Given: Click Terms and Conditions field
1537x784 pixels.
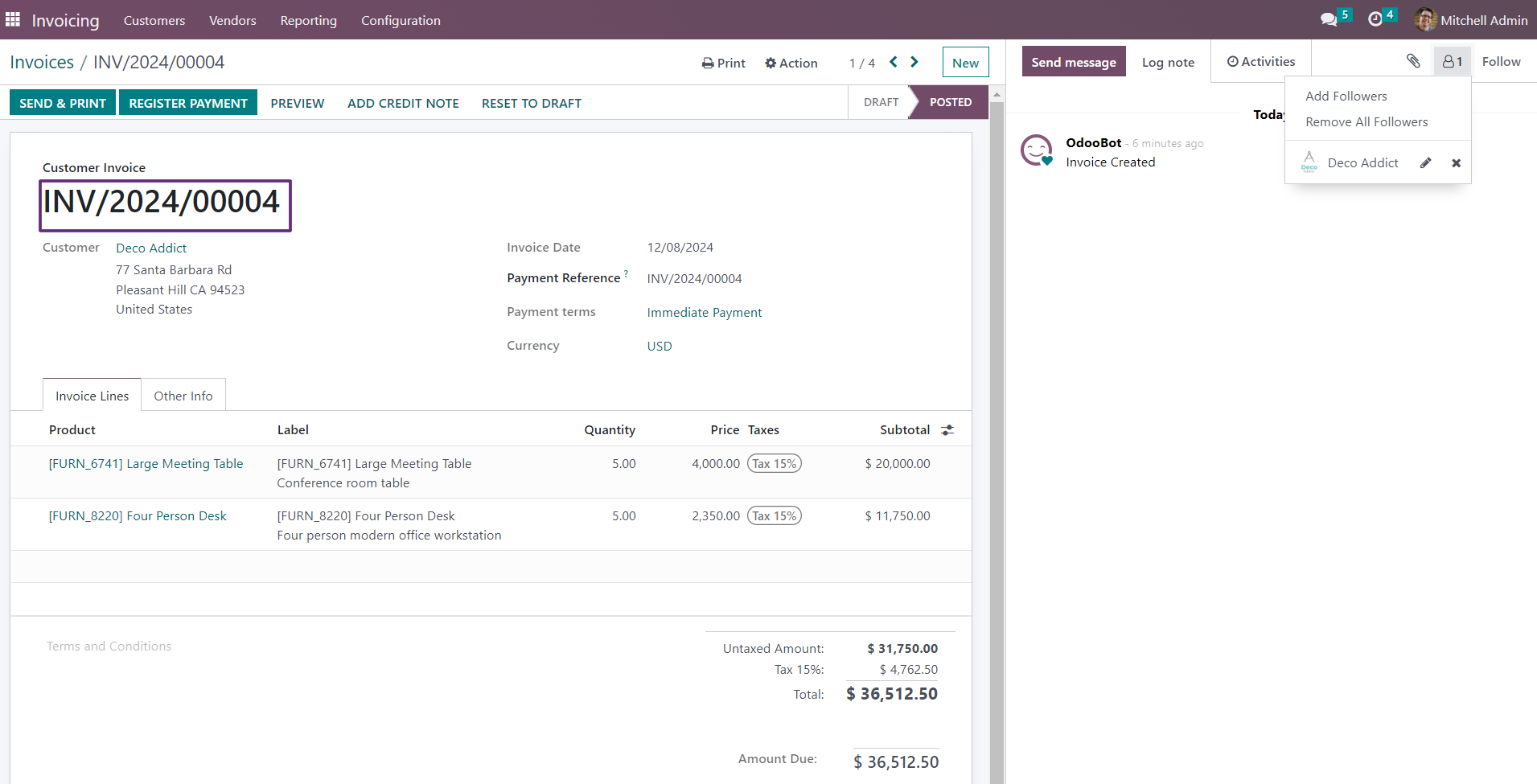Looking at the screenshot, I should pyautogui.click(x=109, y=646).
